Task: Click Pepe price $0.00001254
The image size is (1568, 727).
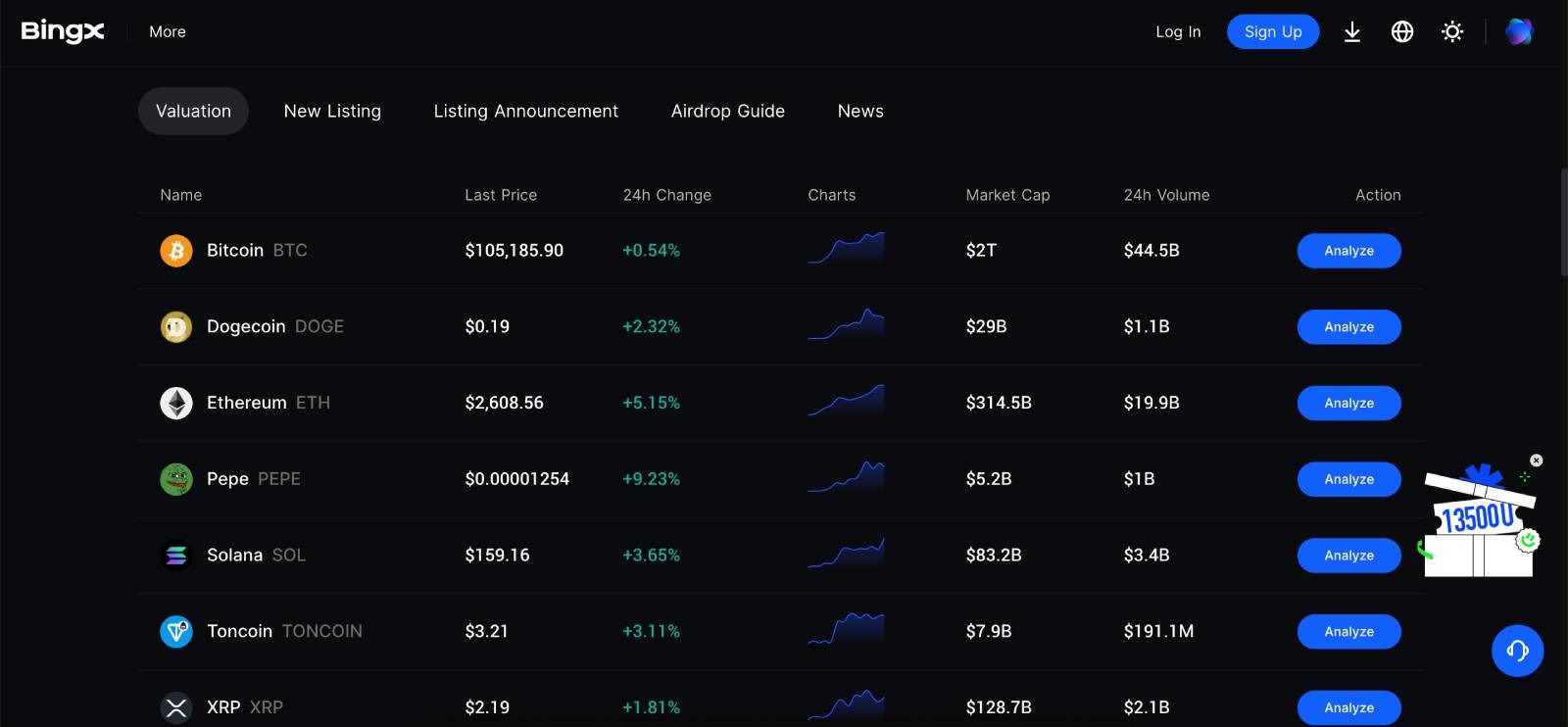Action: [517, 479]
